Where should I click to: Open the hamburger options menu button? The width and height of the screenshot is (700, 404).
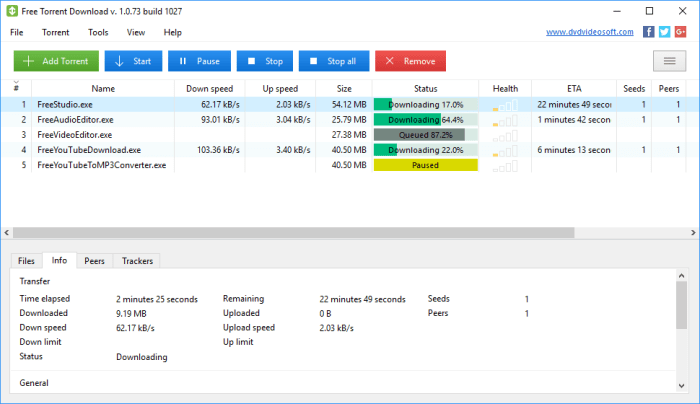[669, 61]
